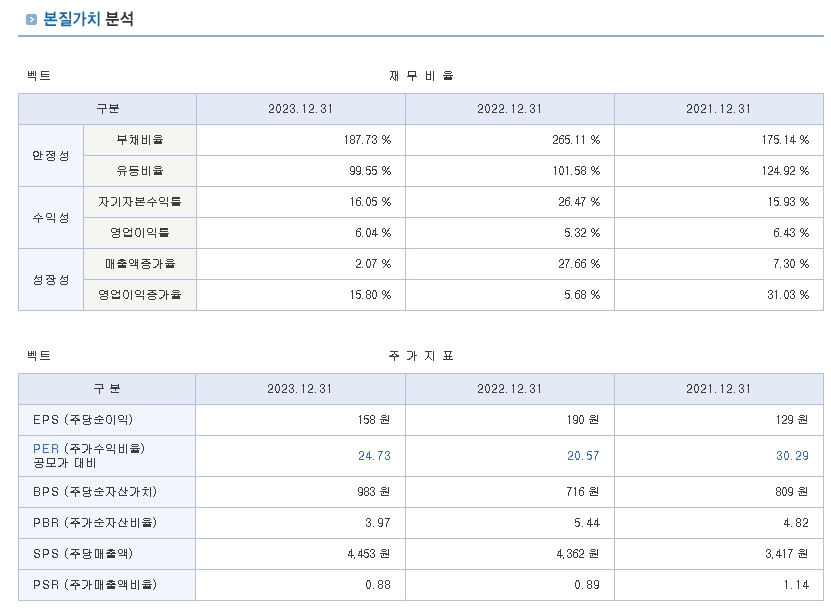The width and height of the screenshot is (831, 613).
Task: Click the 6.04 % operating margin value
Action: coord(373,233)
